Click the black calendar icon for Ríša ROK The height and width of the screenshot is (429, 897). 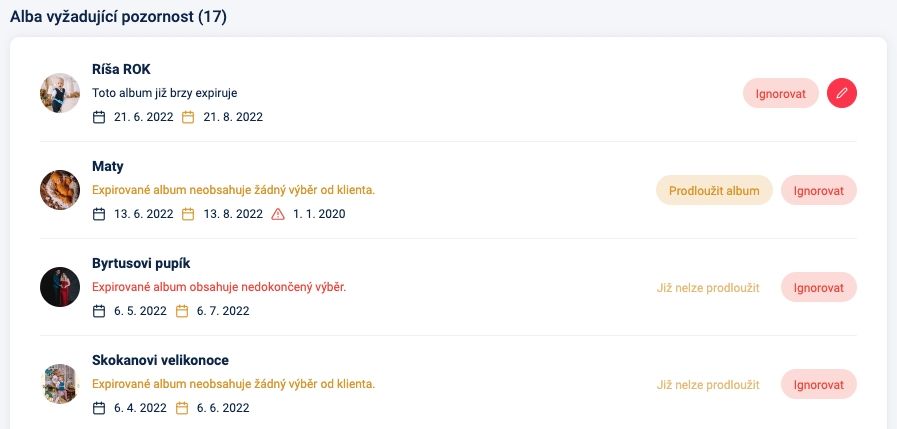click(99, 117)
